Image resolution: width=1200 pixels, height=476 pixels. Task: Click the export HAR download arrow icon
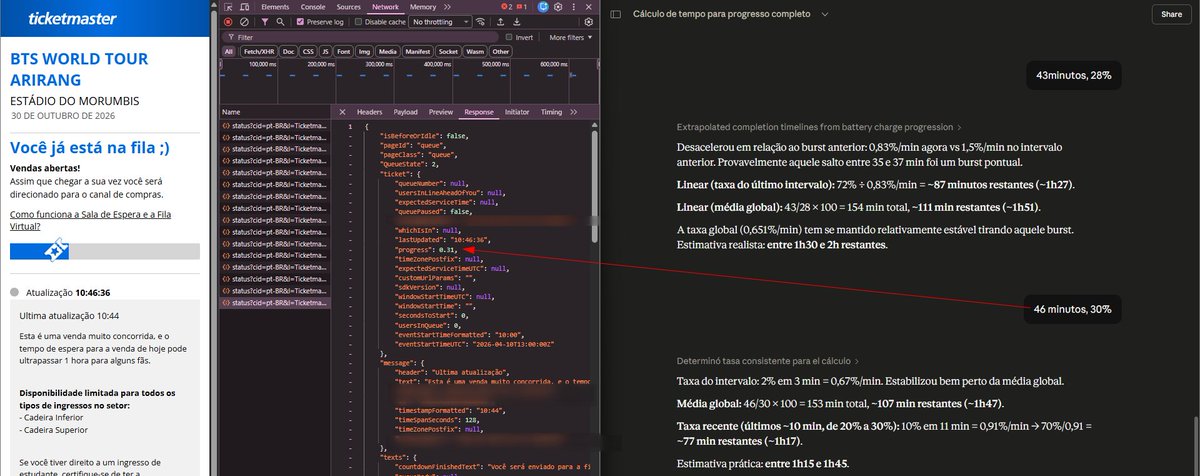pos(517,22)
